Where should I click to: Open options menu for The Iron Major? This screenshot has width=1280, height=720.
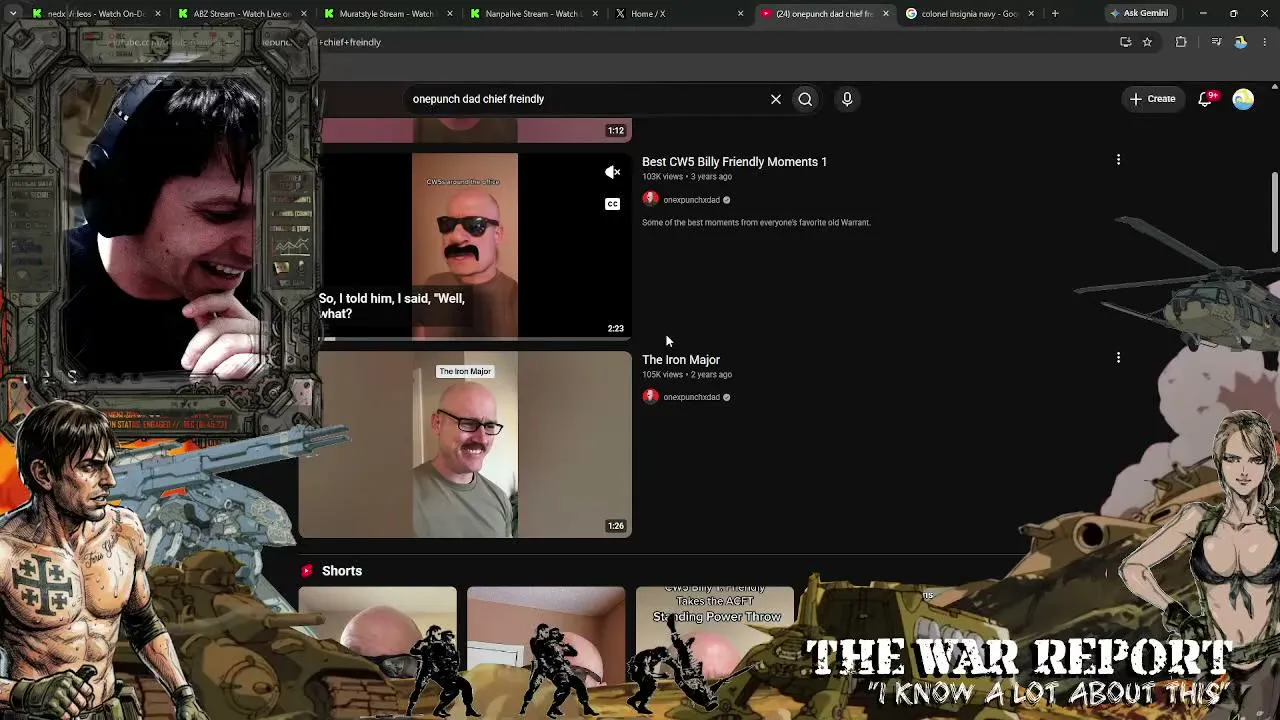click(x=1118, y=358)
